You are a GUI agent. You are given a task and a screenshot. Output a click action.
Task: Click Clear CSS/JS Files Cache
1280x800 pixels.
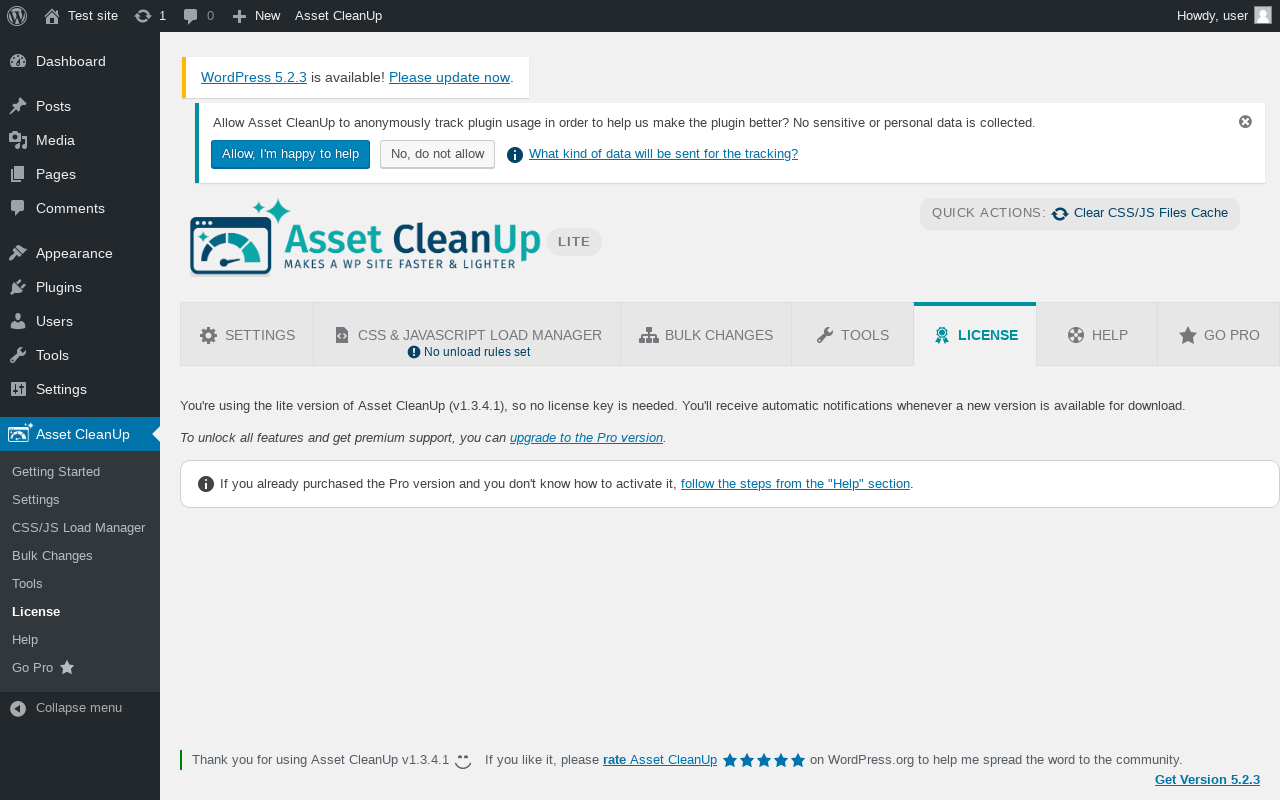1151,213
